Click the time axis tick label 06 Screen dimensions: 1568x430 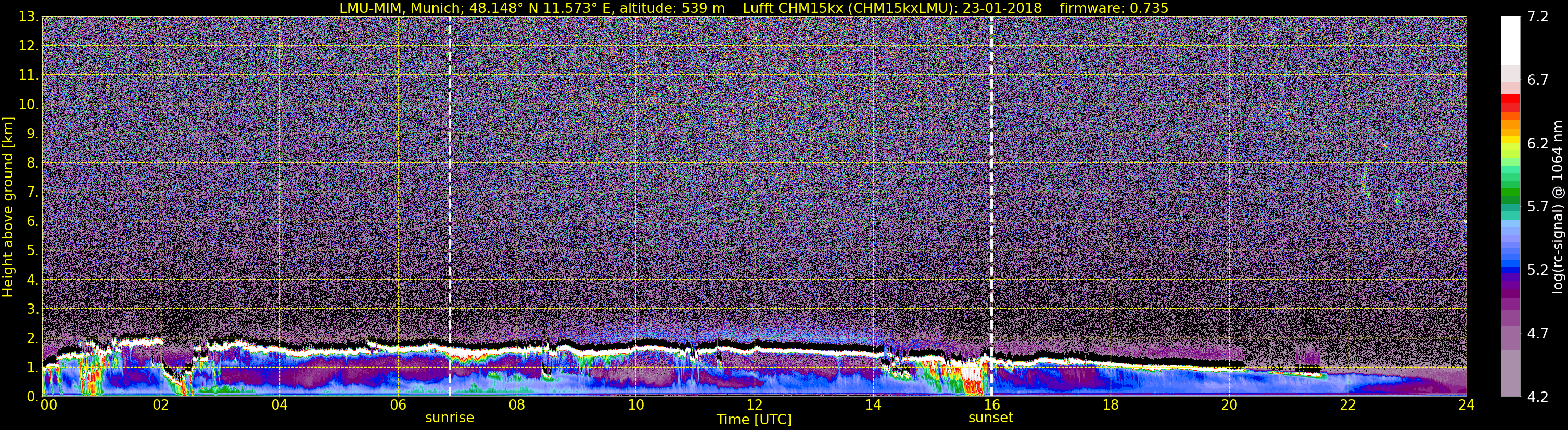[x=398, y=405]
